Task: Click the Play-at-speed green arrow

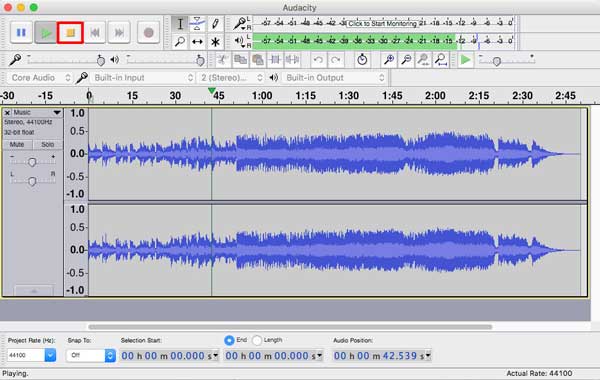Action: tap(465, 60)
